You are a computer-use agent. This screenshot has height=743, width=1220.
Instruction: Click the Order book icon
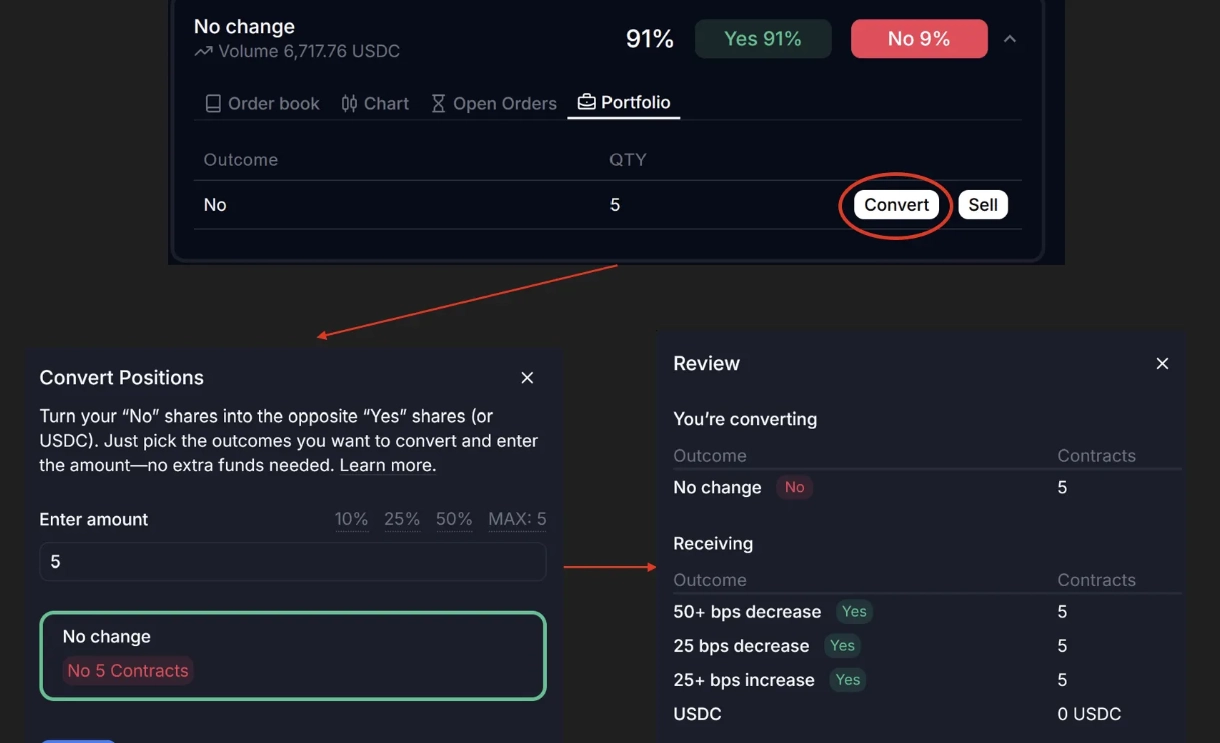tap(212, 103)
